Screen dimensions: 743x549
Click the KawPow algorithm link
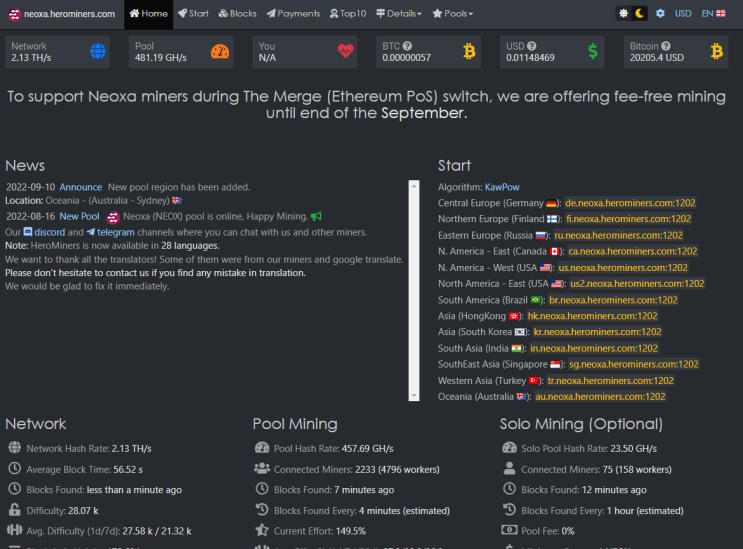point(502,187)
